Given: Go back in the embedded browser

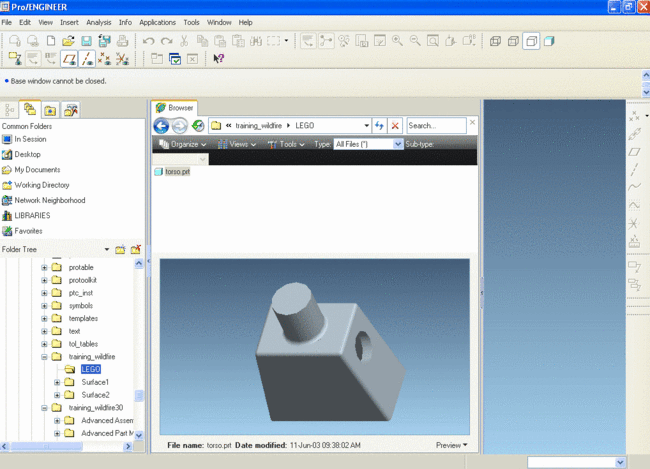Looking at the screenshot, I should [161, 126].
